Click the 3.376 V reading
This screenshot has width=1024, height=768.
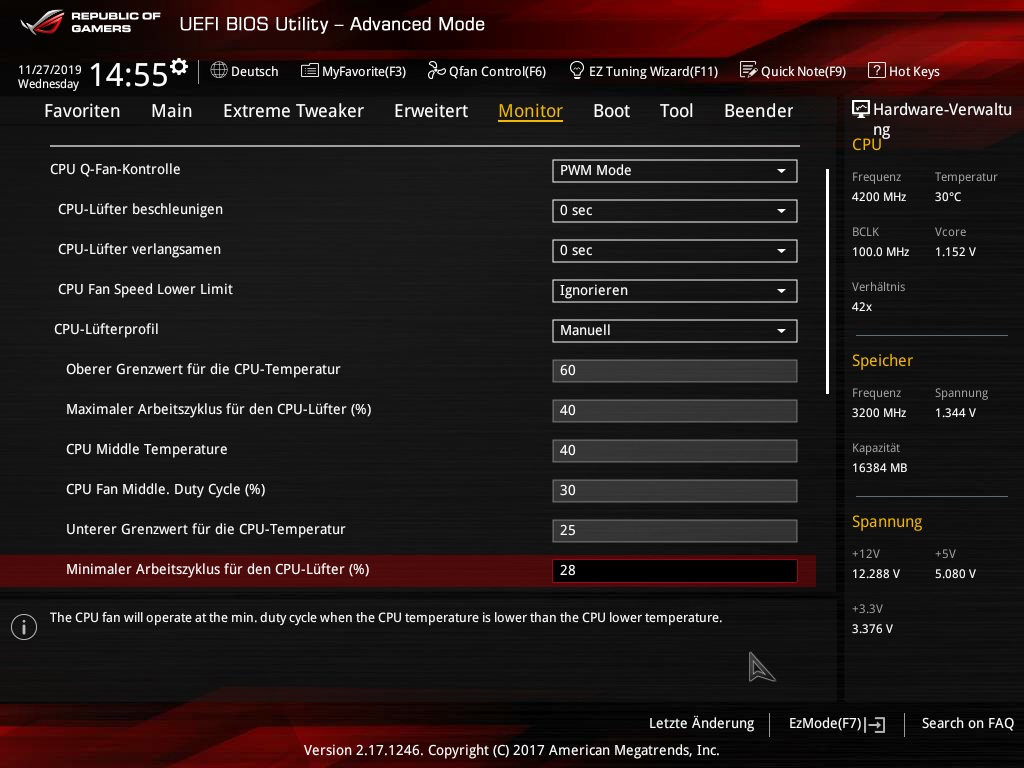[872, 629]
